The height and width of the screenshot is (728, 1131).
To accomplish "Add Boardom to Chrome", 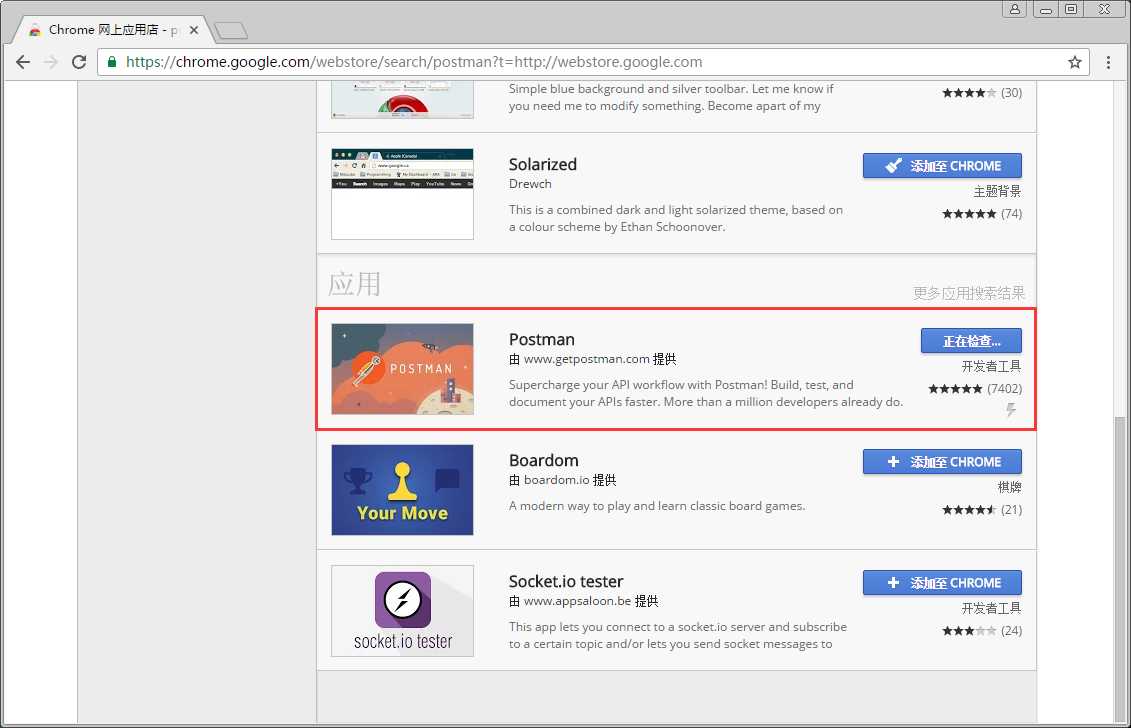I will pos(942,462).
